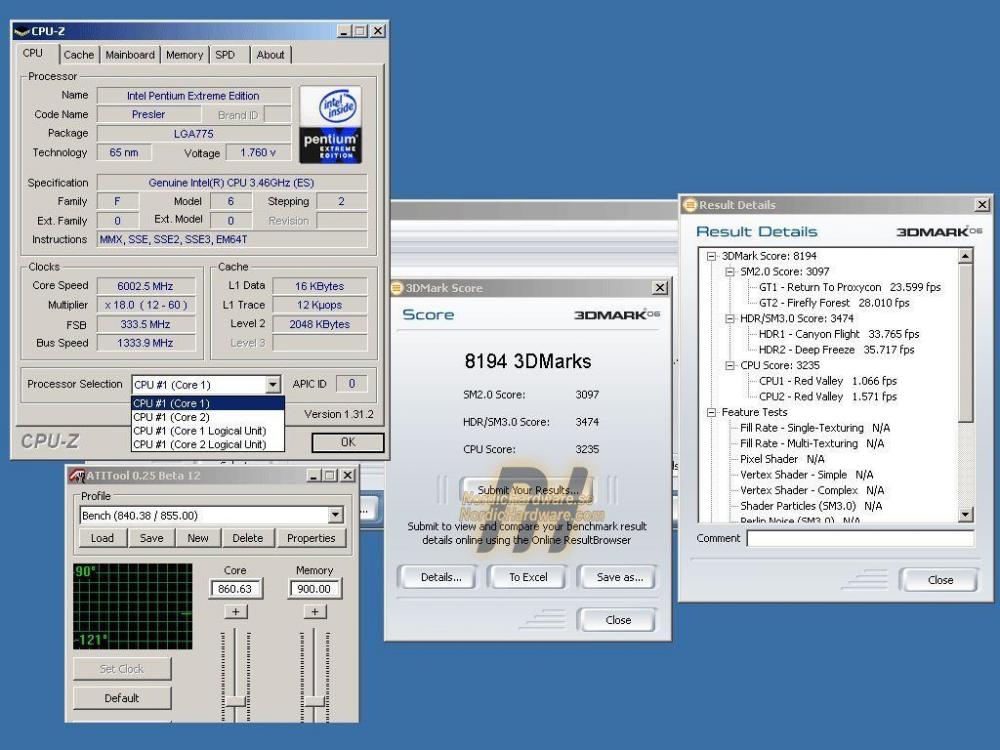Click the ATITool title bar icon
The height and width of the screenshot is (750, 1000).
pyautogui.click(x=76, y=475)
